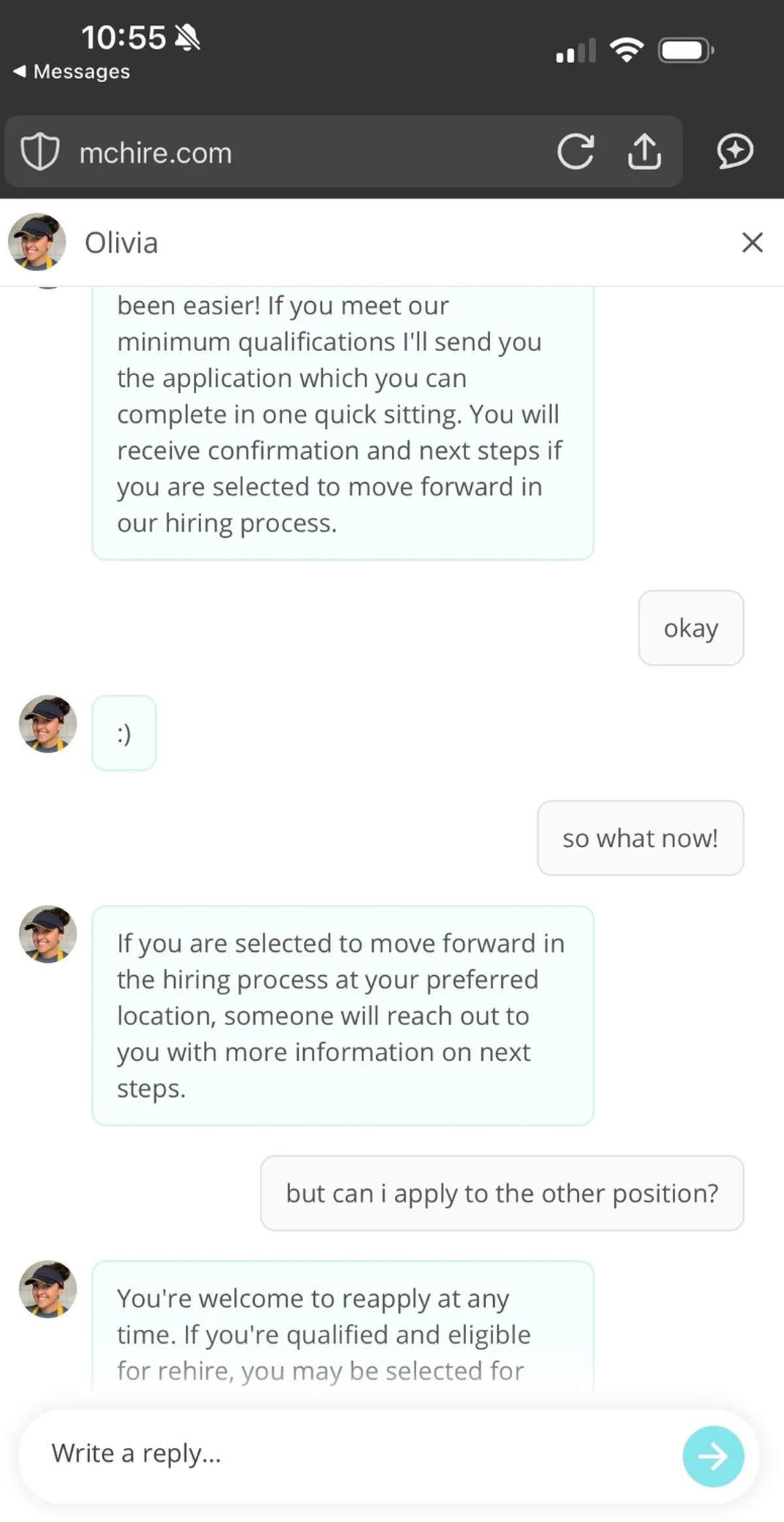Tap the Write a reply field

(261, 1455)
